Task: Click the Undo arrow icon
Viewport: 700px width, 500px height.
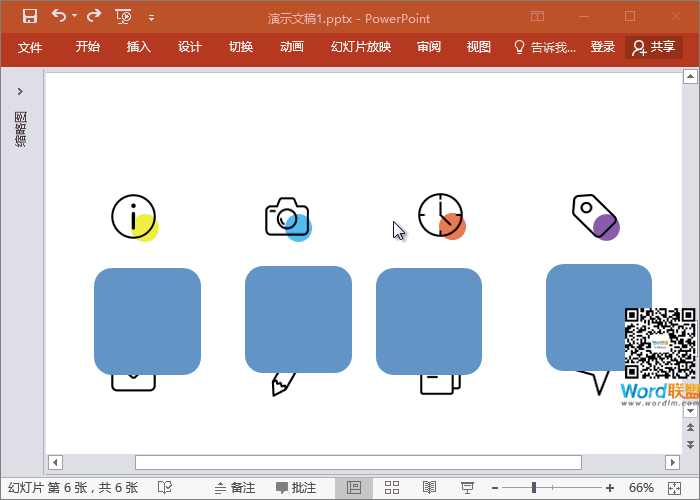Action: [x=59, y=16]
